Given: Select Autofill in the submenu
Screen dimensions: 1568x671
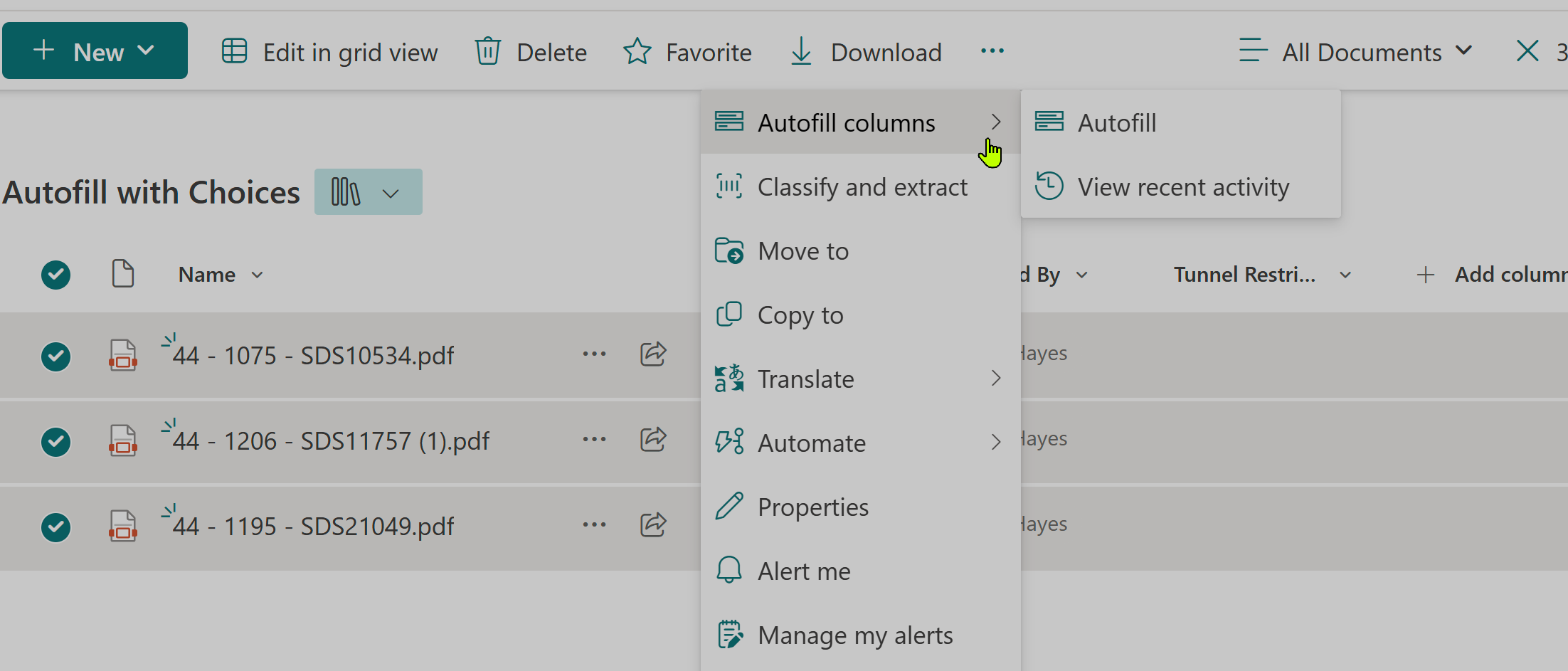Looking at the screenshot, I should pyautogui.click(x=1180, y=122).
